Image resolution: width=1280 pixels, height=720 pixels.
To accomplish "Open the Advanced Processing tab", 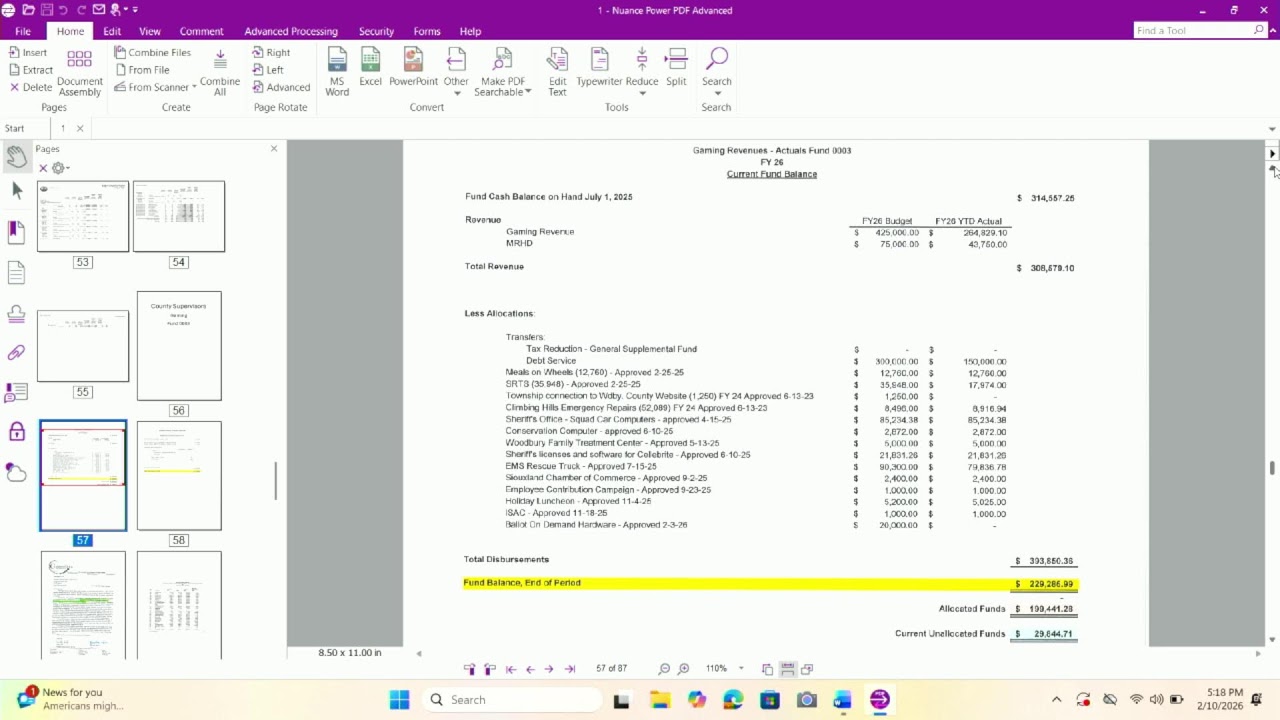I will point(291,31).
